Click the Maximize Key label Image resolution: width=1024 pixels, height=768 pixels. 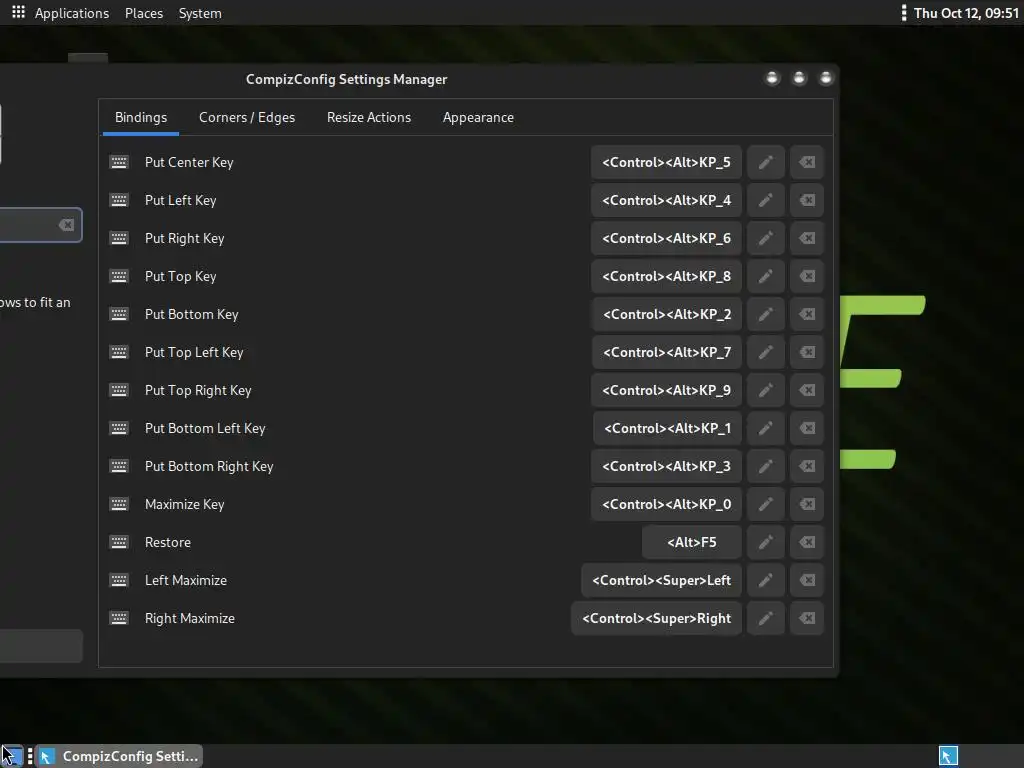pyautogui.click(x=185, y=504)
